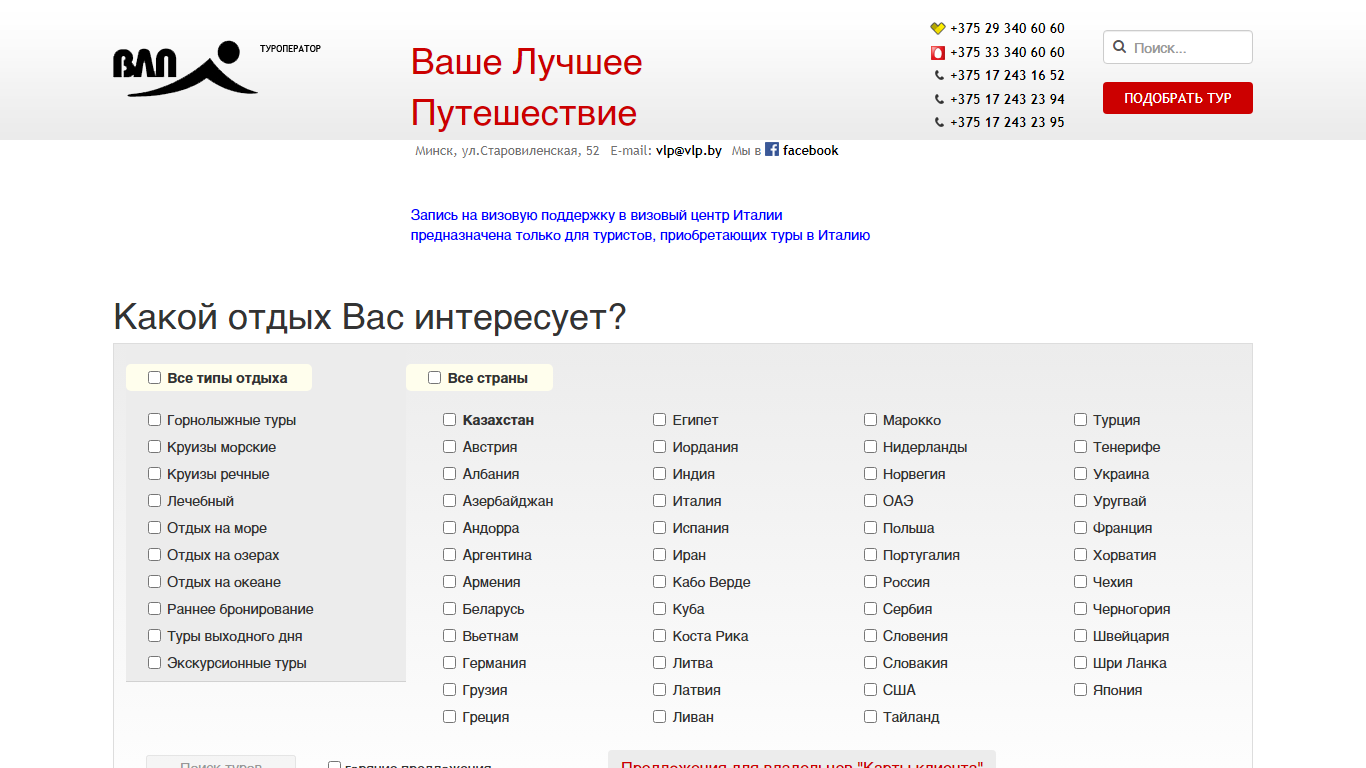Enable the Грузия checkbox
Image resolution: width=1366 pixels, height=768 pixels.
click(450, 690)
